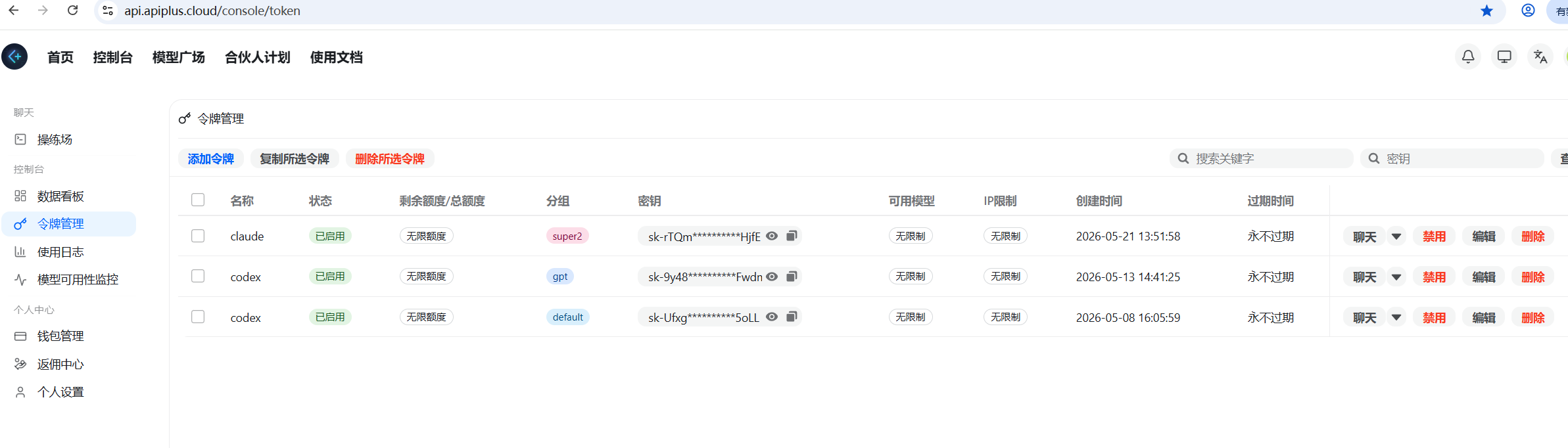Open language switch icon
1568x448 pixels.
tap(1540, 56)
